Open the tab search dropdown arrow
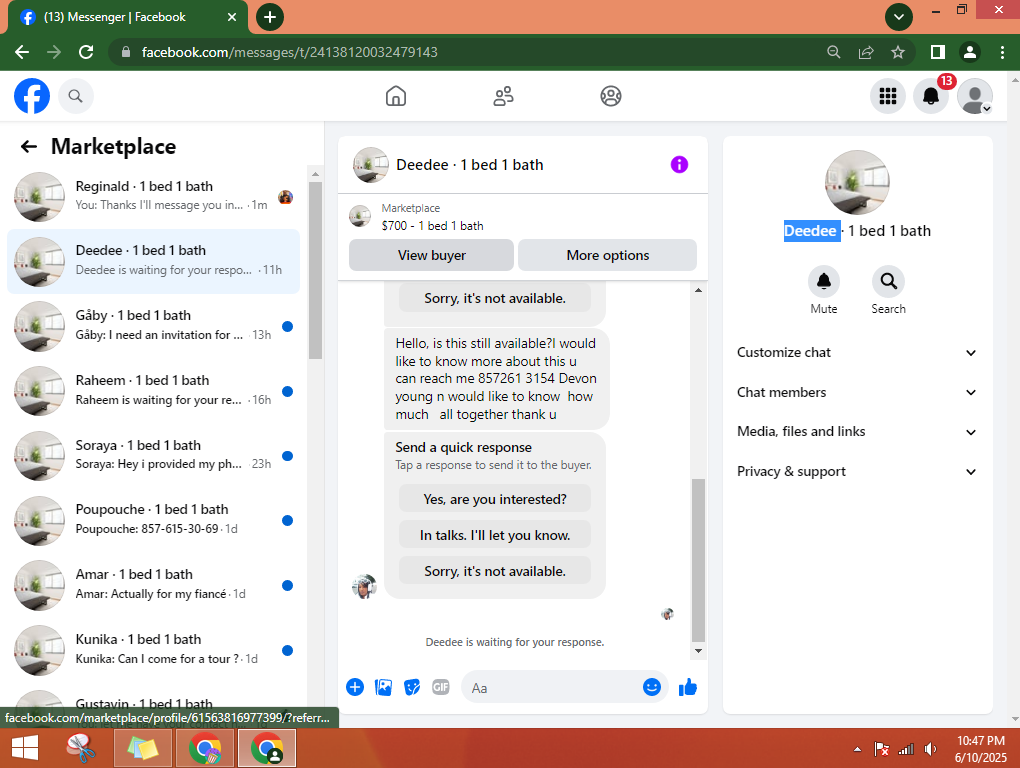1020x768 pixels. point(898,17)
